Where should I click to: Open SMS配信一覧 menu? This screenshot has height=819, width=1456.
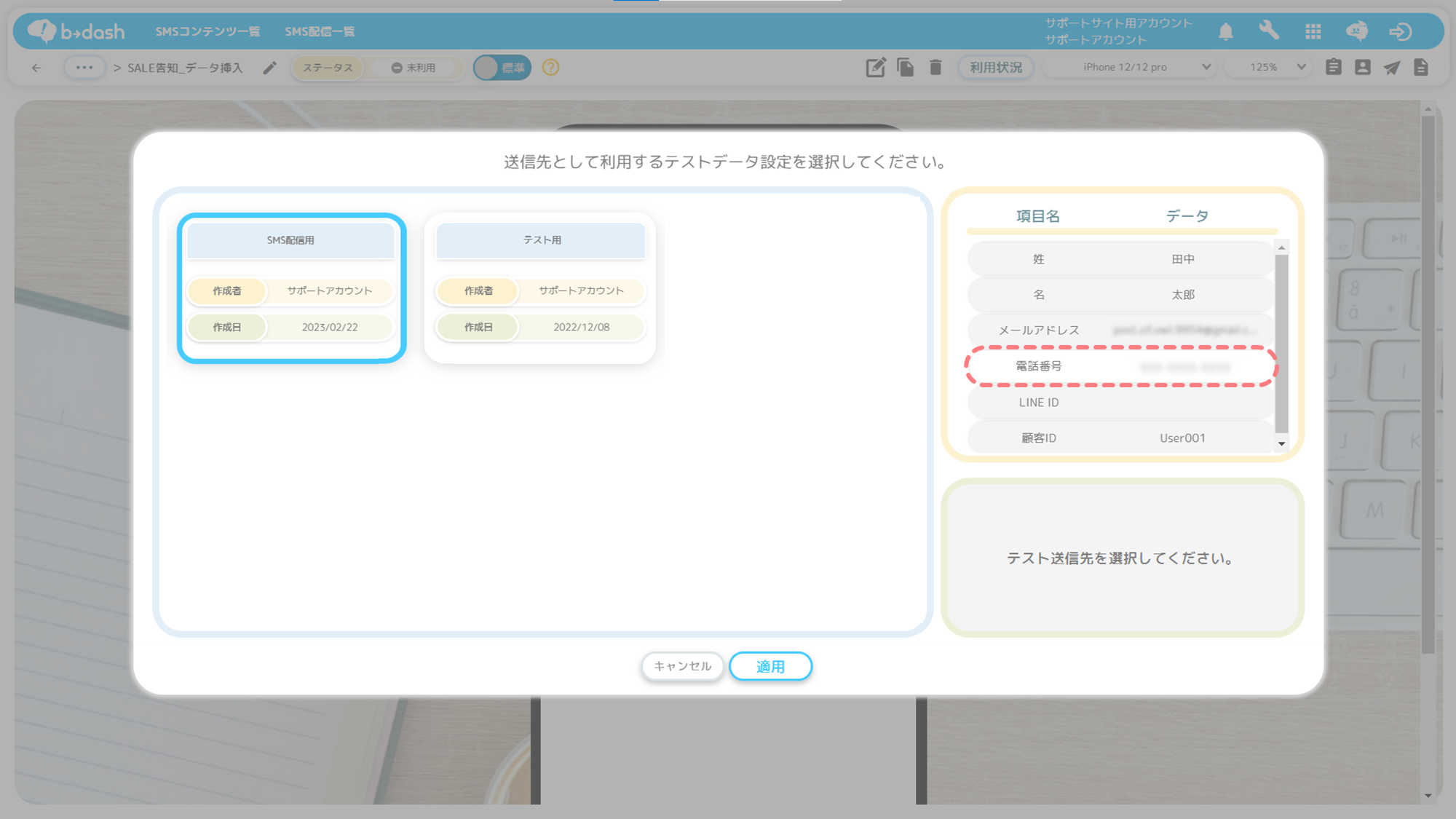[320, 31]
